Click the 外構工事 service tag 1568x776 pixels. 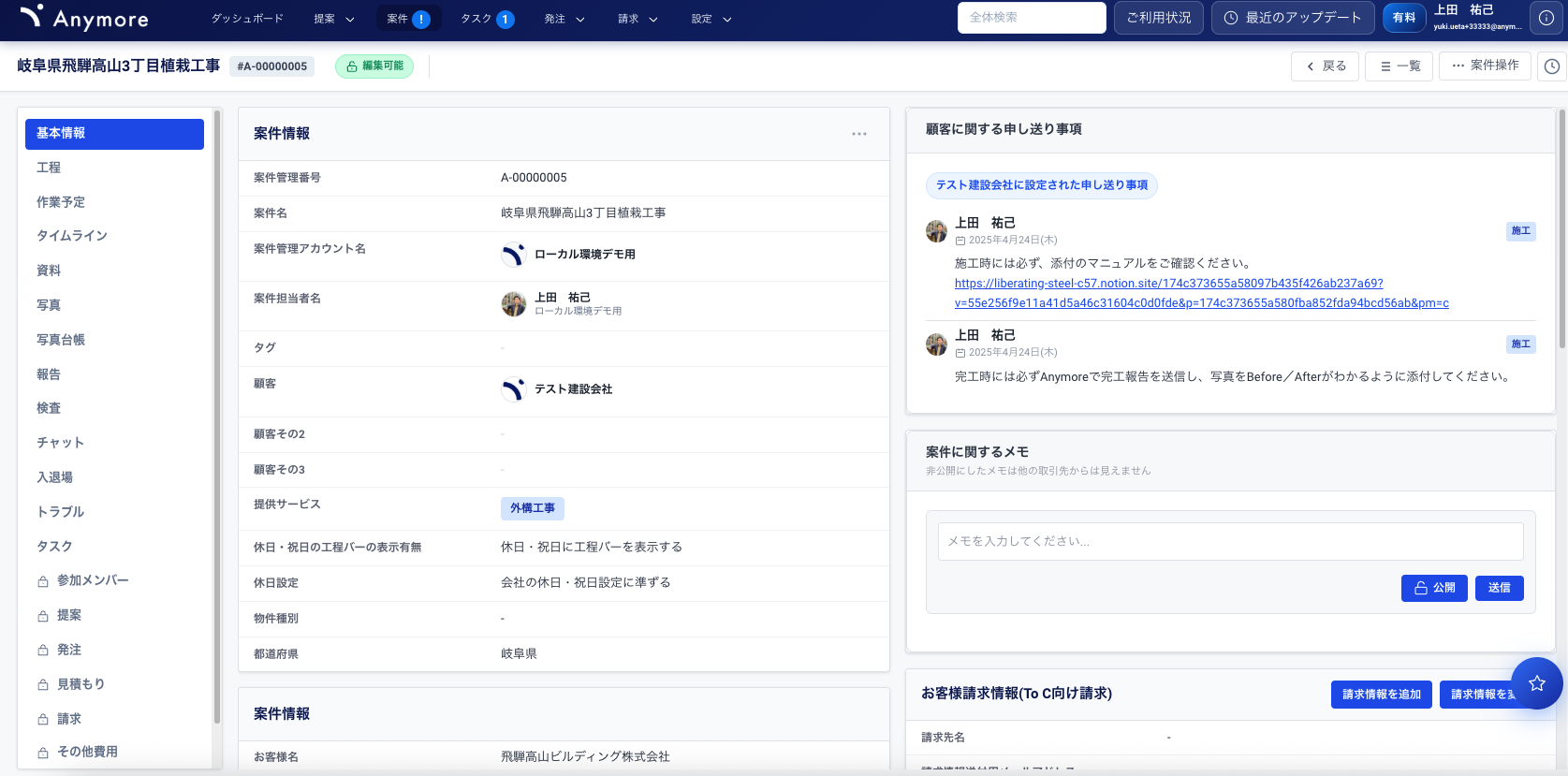coord(533,508)
